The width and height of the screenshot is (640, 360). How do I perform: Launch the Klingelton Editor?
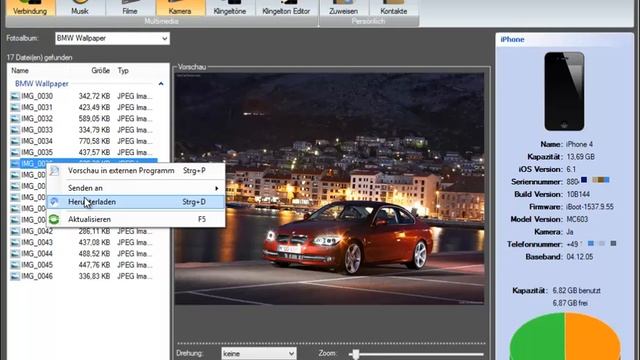click(286, 8)
